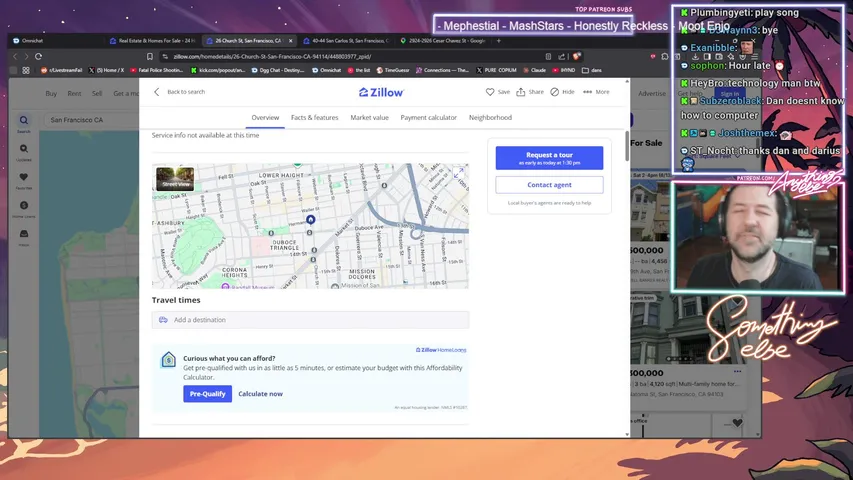Open the Zillow Home Loans link

[441, 350]
